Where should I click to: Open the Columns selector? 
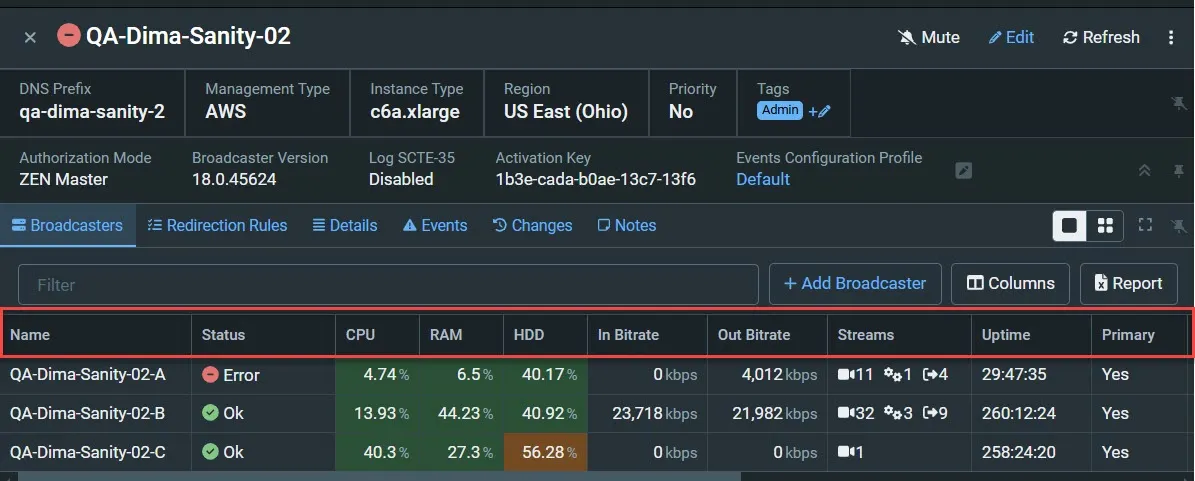(1011, 284)
